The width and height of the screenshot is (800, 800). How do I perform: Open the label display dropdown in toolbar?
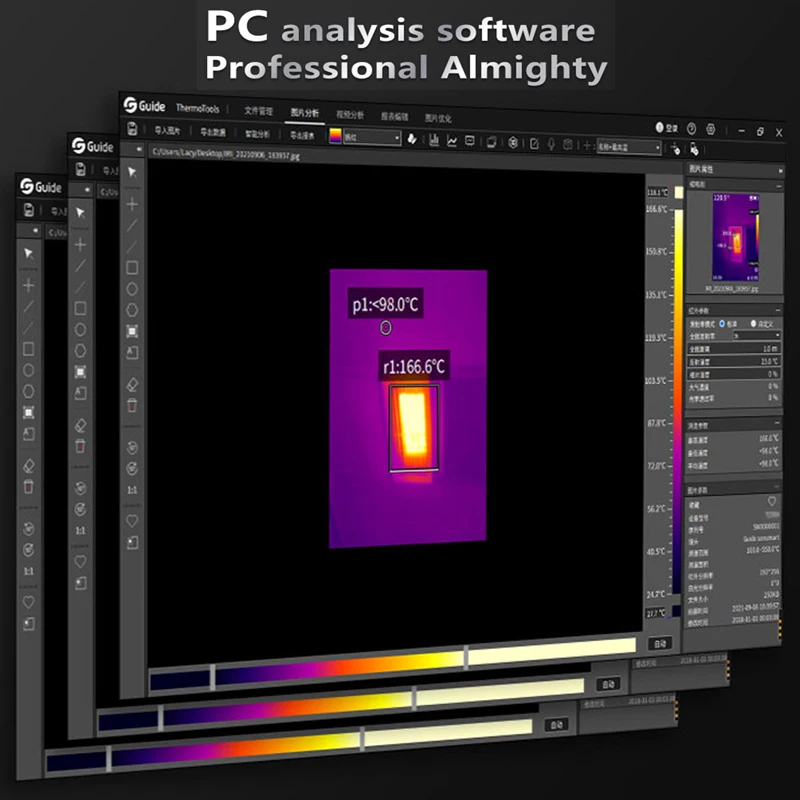(629, 147)
